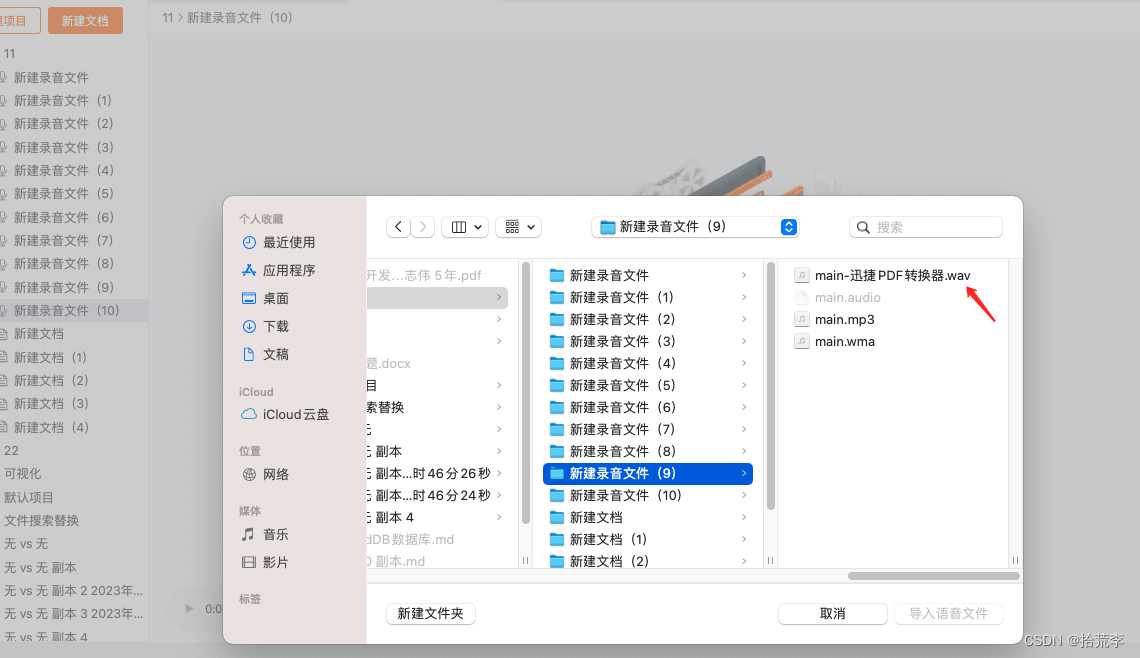Open the 新建录音文件（9）folder path popup
1140x658 pixels.
(695, 227)
